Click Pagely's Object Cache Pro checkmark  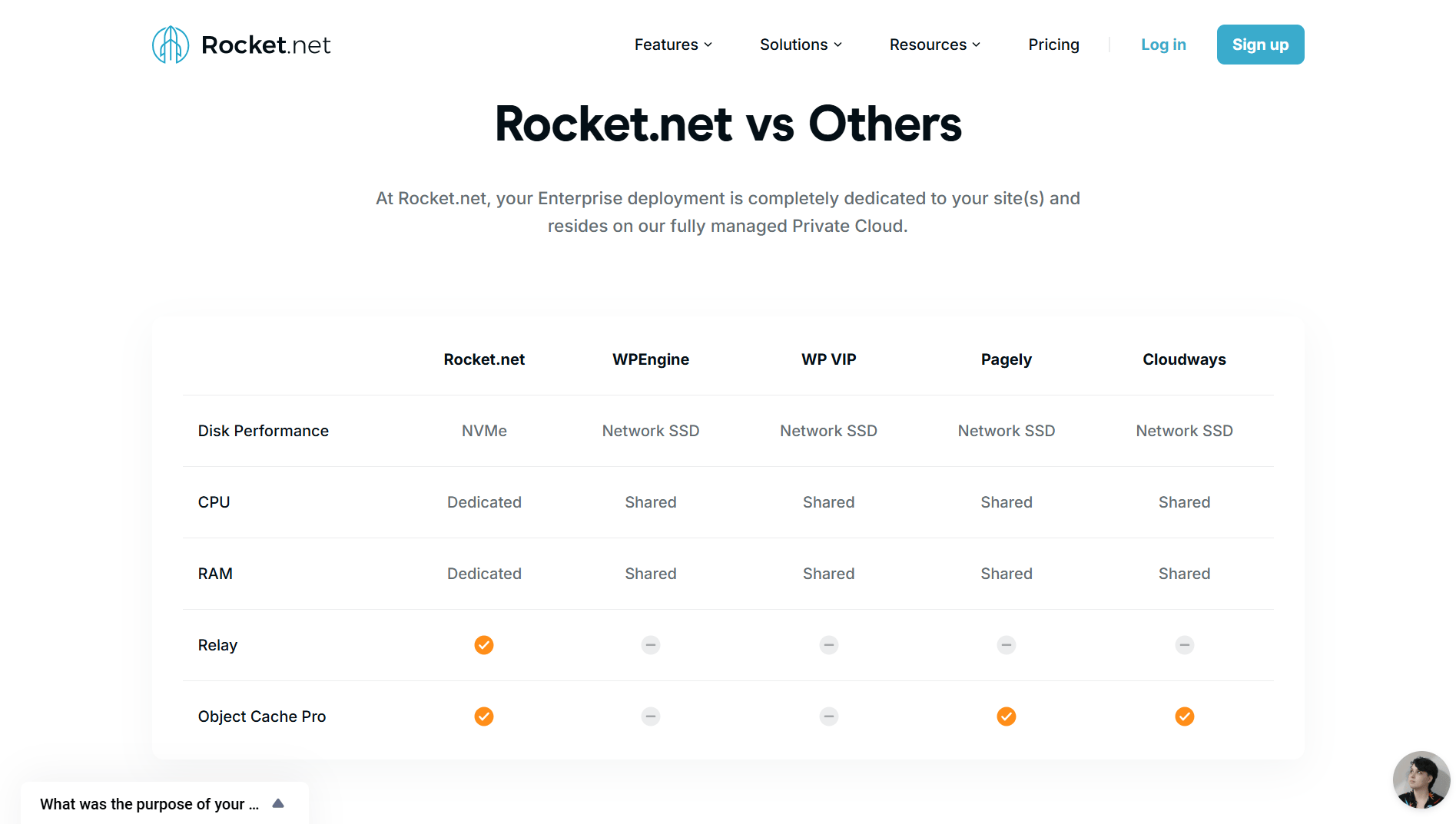tap(1007, 716)
